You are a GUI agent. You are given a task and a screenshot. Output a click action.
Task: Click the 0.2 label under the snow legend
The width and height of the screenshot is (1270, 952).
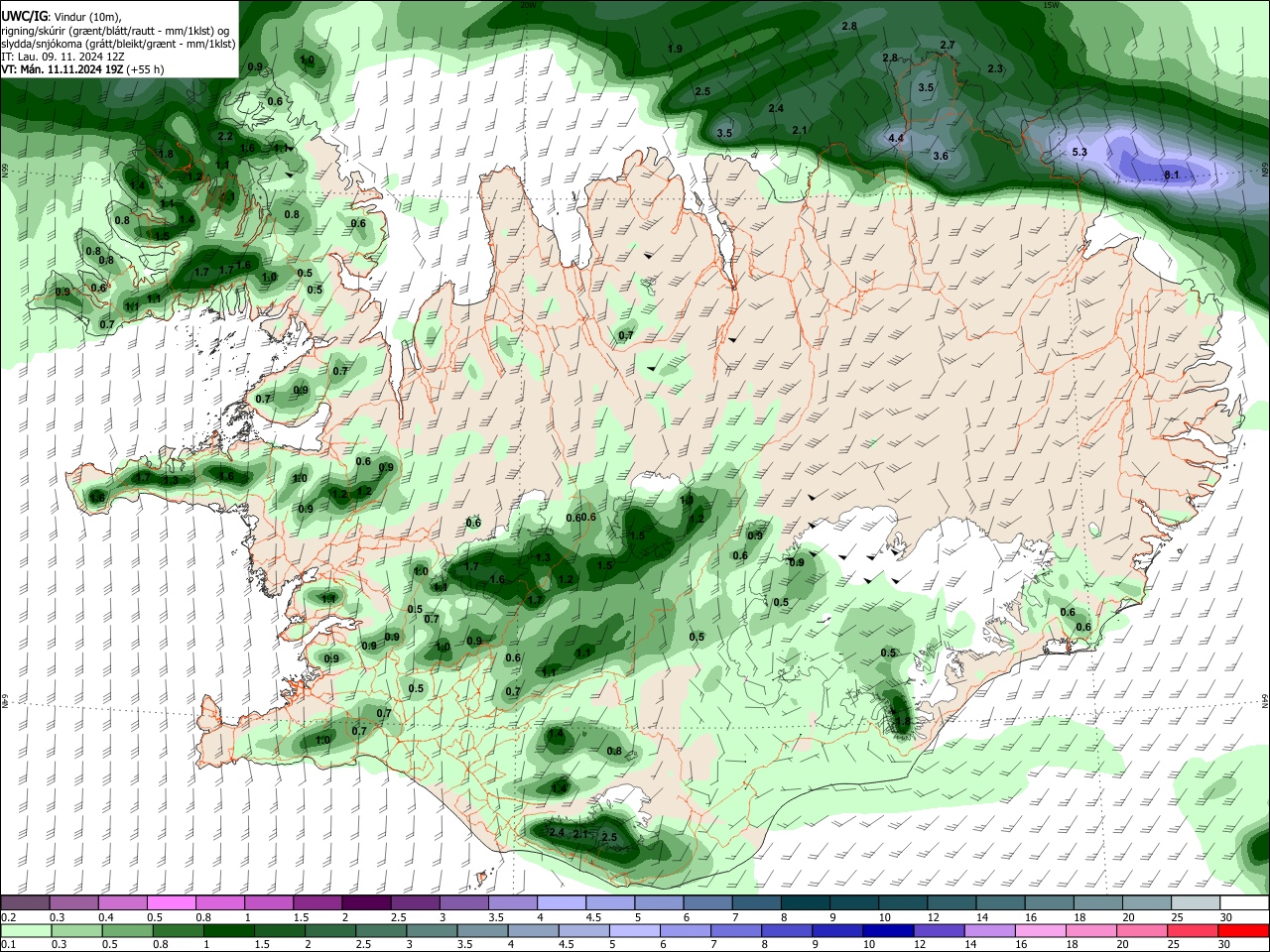click(x=8, y=917)
